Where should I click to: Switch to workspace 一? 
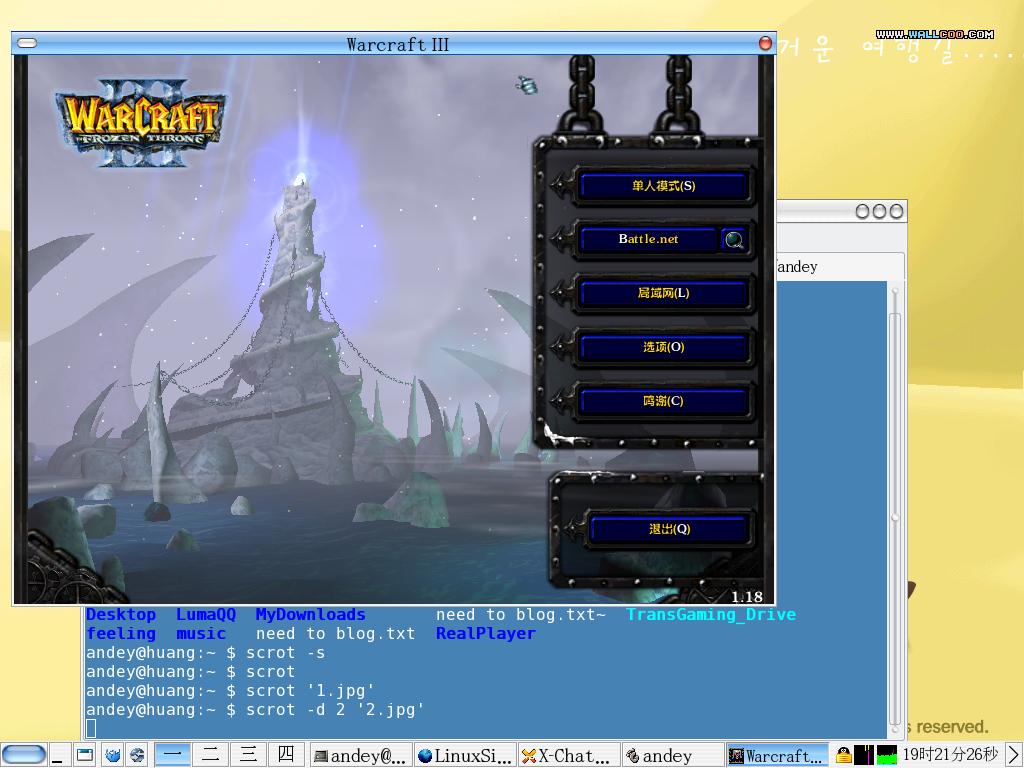[x=172, y=755]
